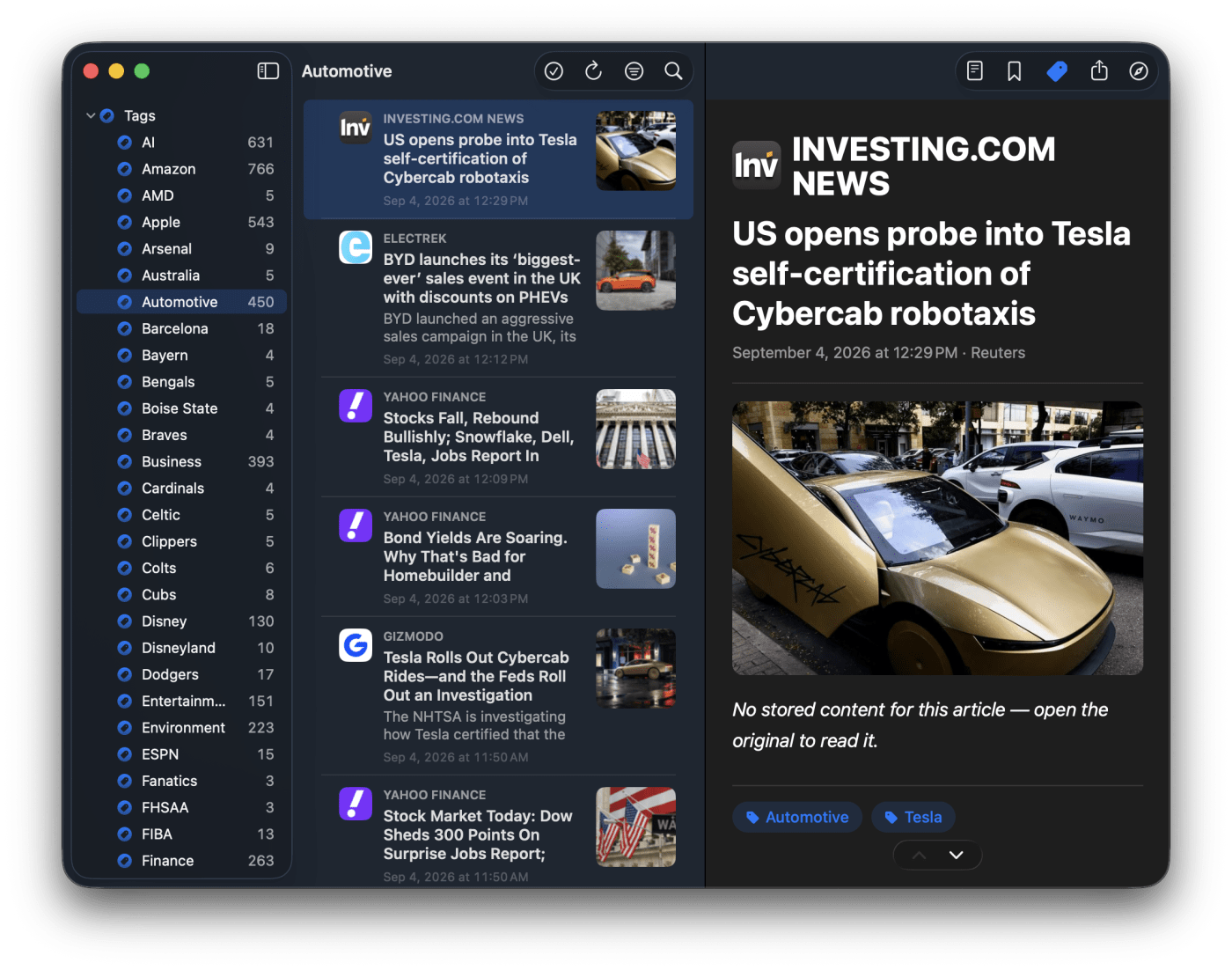Screen dimensions: 1232x970
Task: Open the blue tag editor icon
Action: pos(1057,71)
